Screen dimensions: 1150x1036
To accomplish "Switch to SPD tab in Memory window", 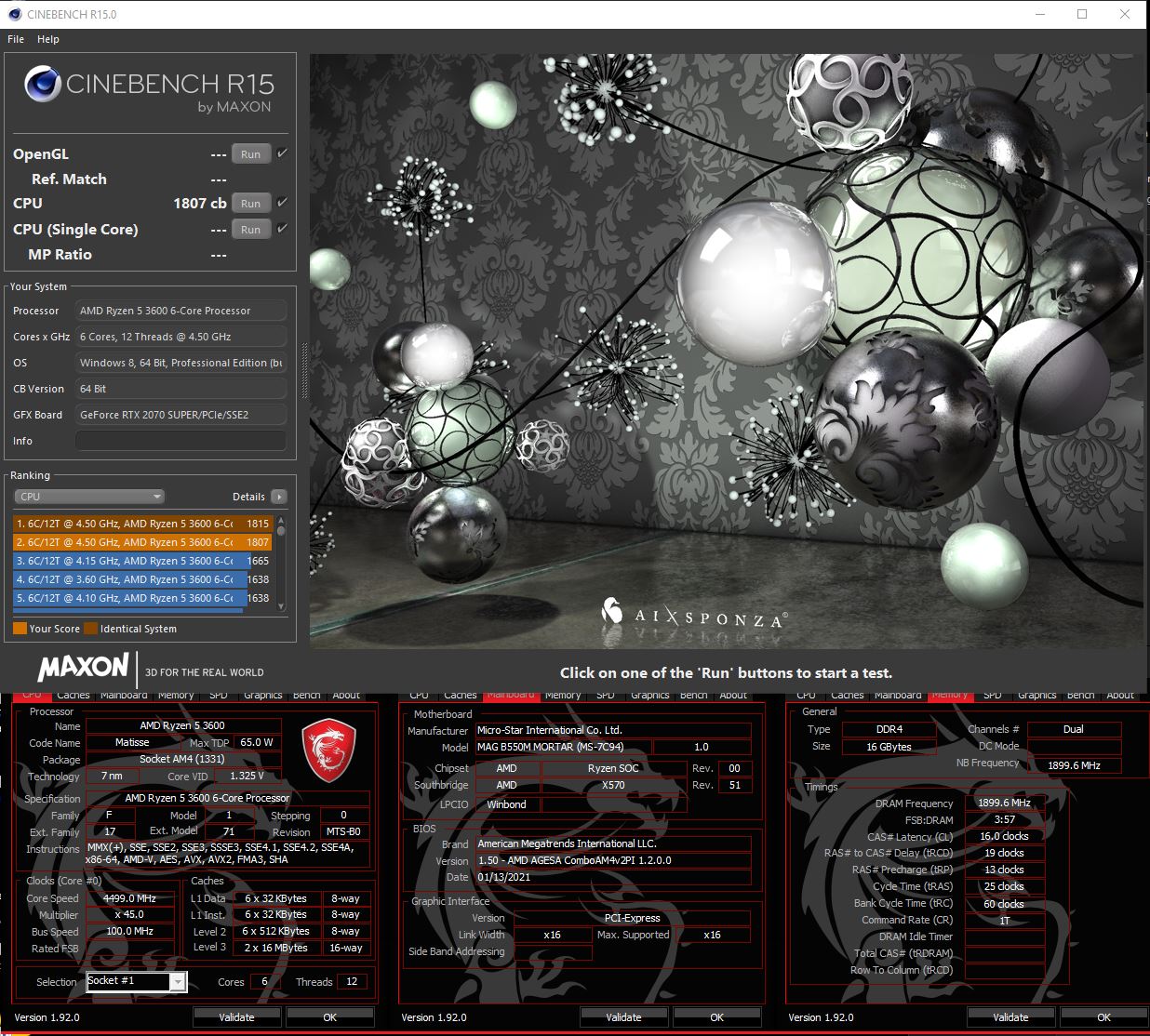I will (992, 696).
